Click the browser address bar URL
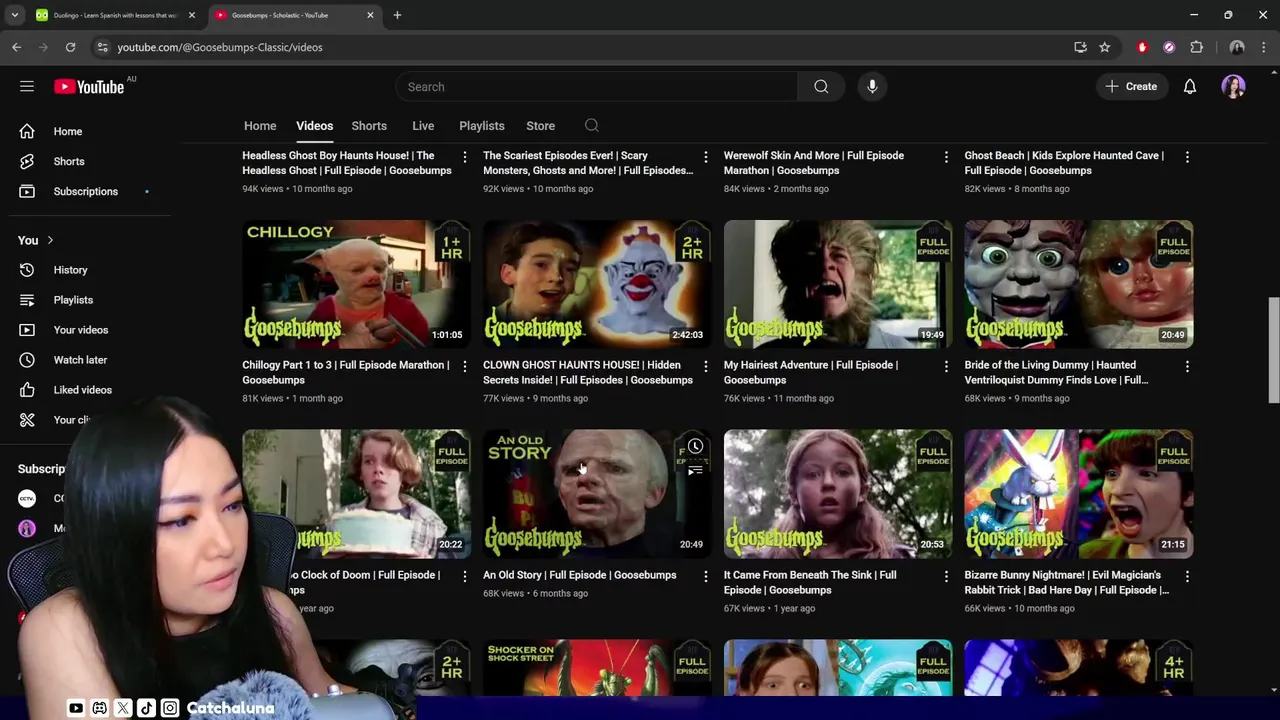 click(x=219, y=47)
